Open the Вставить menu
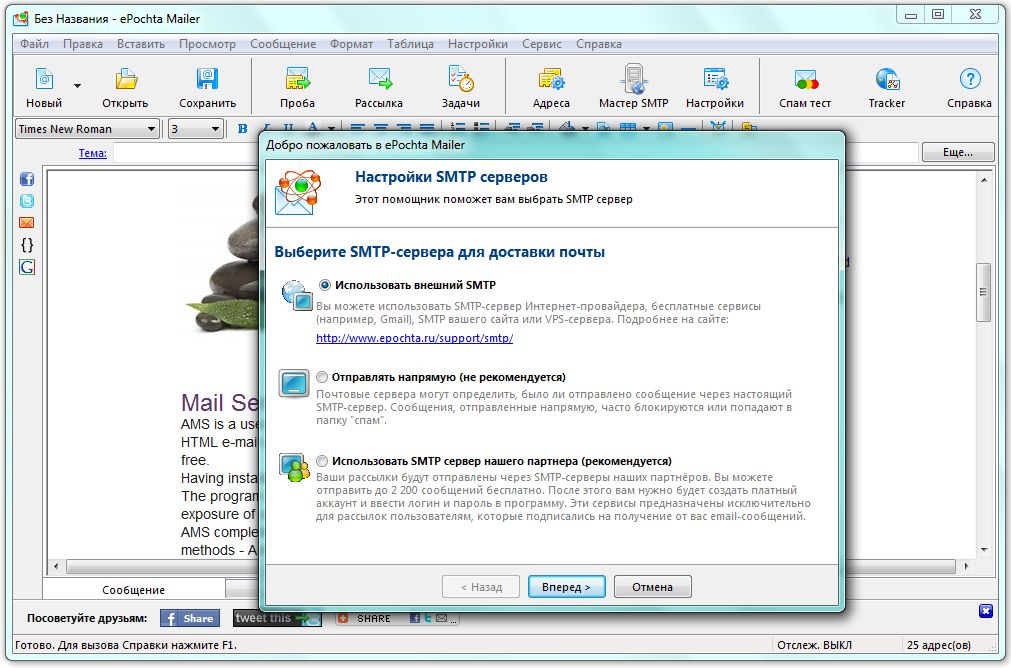Image resolution: width=1011 pixels, height=668 pixels. pyautogui.click(x=141, y=44)
